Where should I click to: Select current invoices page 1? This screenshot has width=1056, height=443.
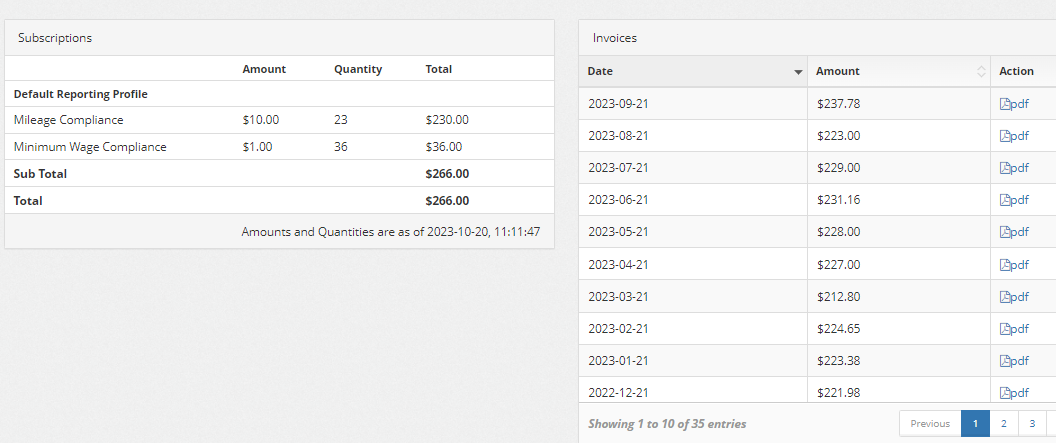tap(975, 424)
